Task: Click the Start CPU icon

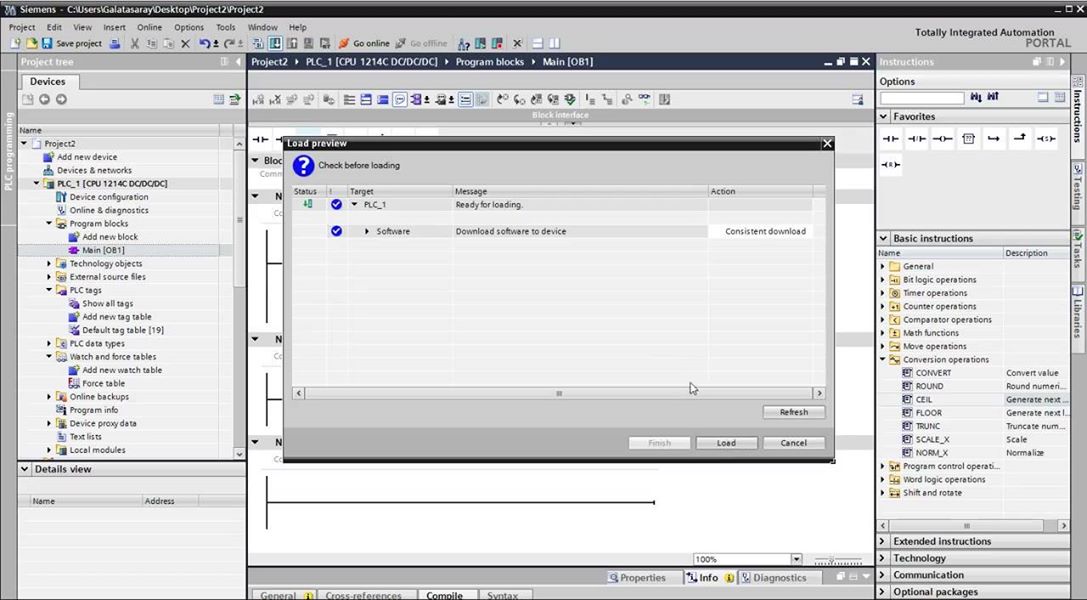Action: coord(480,44)
